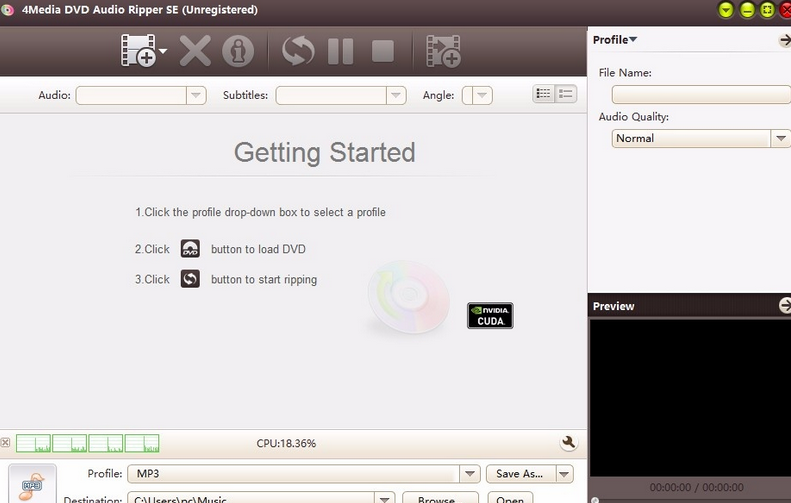Open the Destination path dropdown
The width and height of the screenshot is (791, 503).
pyautogui.click(x=384, y=499)
